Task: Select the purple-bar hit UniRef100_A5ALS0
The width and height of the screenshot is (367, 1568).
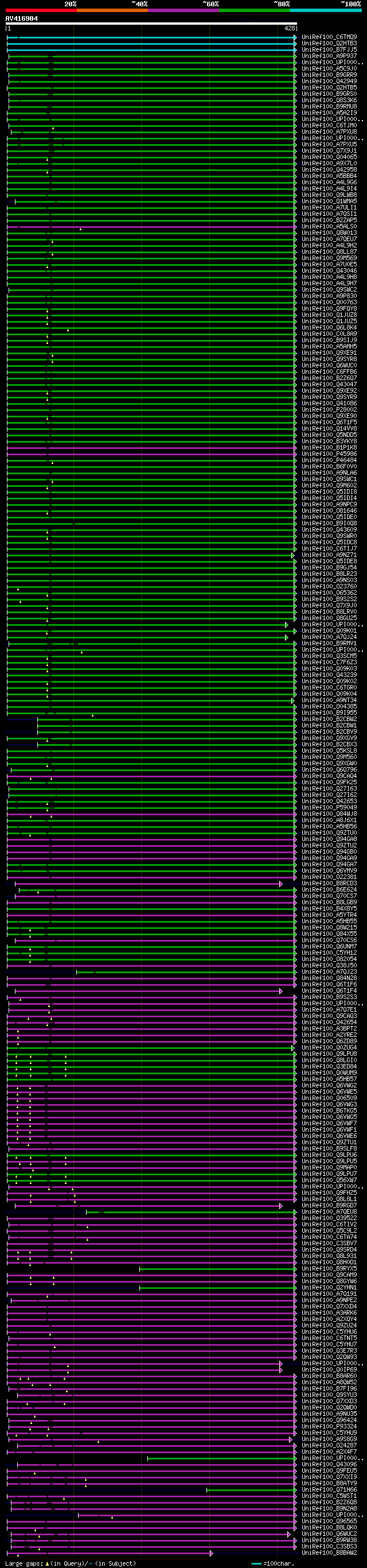Action: (x=329, y=226)
